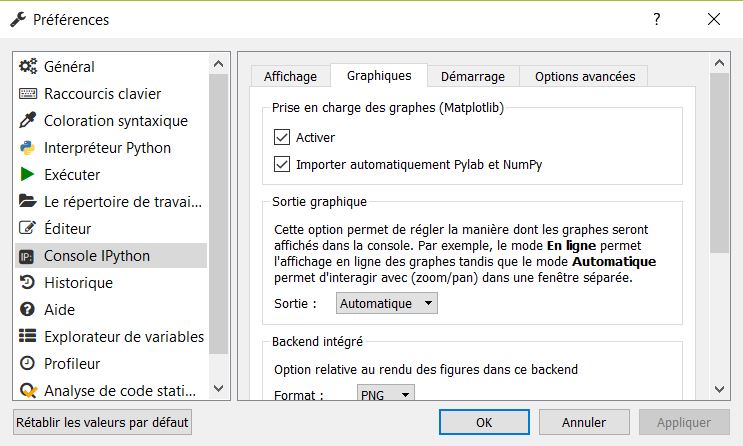Screen dimensions: 743x446
Task: Open the Format PNG dropdown
Action: tap(386, 394)
